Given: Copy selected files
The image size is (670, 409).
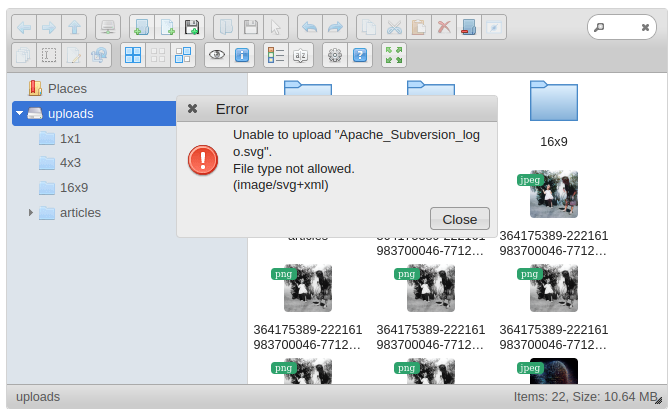Looking at the screenshot, I should [369, 27].
